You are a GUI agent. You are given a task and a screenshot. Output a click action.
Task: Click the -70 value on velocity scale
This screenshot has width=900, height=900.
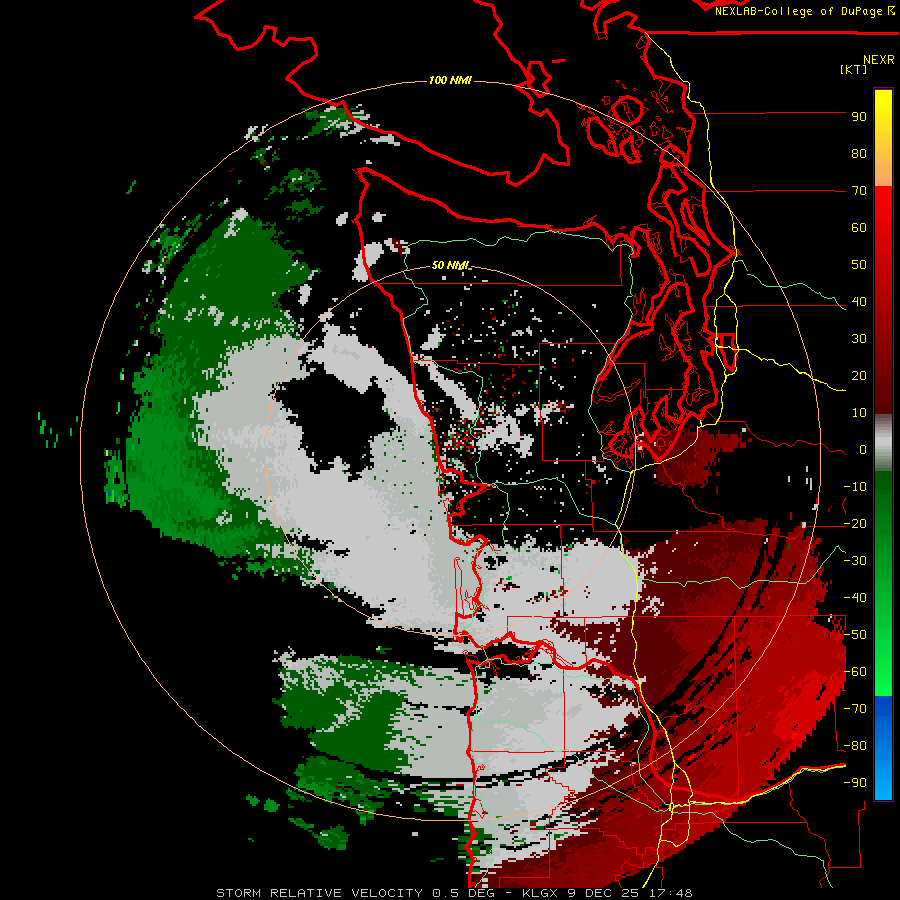(855, 709)
